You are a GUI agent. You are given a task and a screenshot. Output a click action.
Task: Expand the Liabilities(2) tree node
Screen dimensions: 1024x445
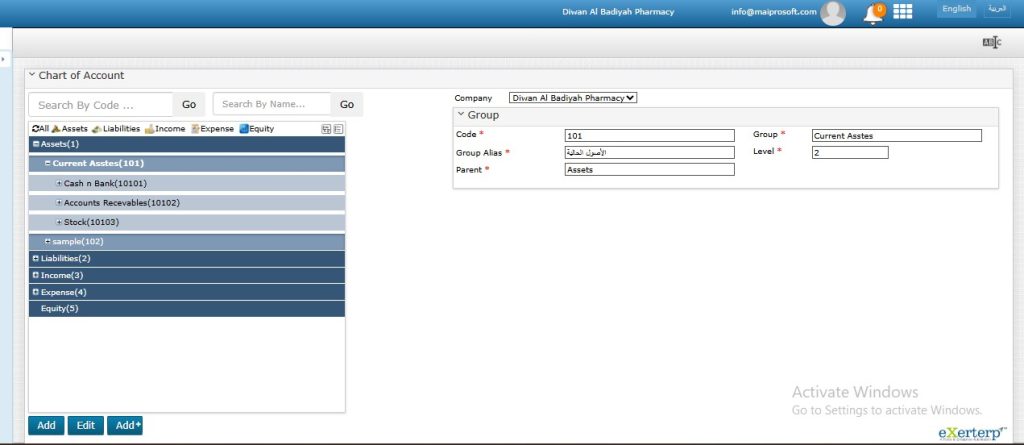[36, 258]
